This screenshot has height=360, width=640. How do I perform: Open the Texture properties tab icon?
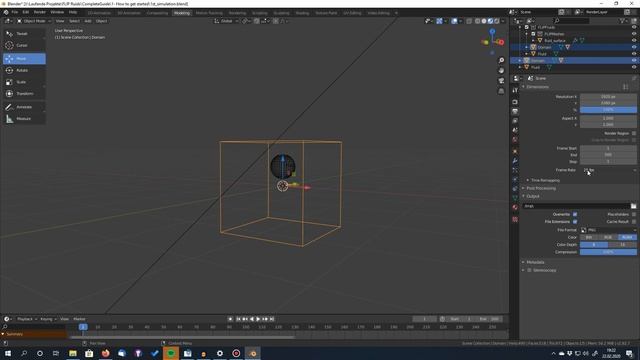pyautogui.click(x=515, y=220)
